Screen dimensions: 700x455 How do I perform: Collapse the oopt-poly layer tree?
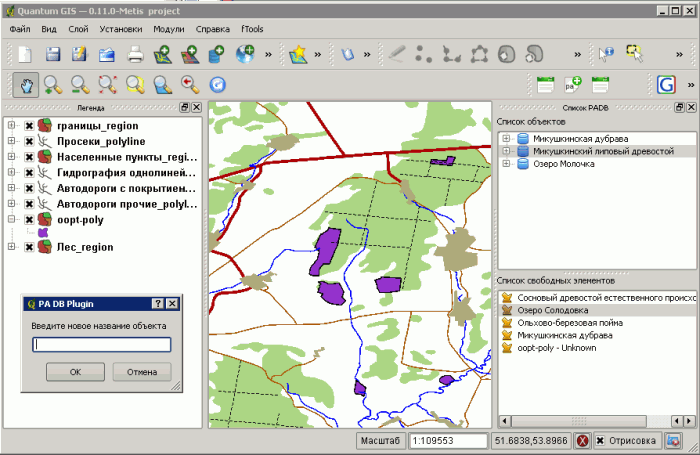[x=11, y=219]
